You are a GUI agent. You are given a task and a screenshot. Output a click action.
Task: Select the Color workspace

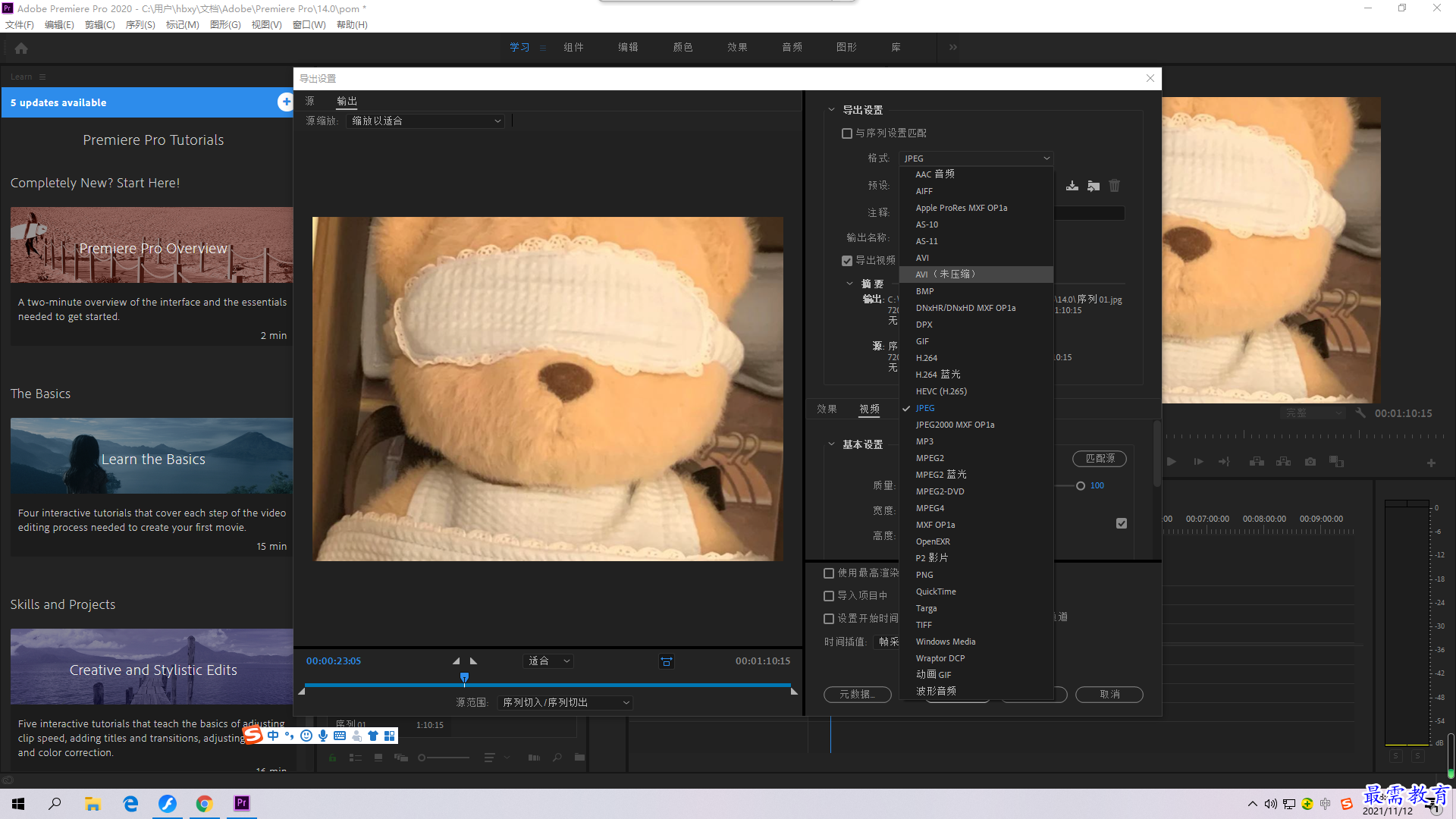pos(682,47)
